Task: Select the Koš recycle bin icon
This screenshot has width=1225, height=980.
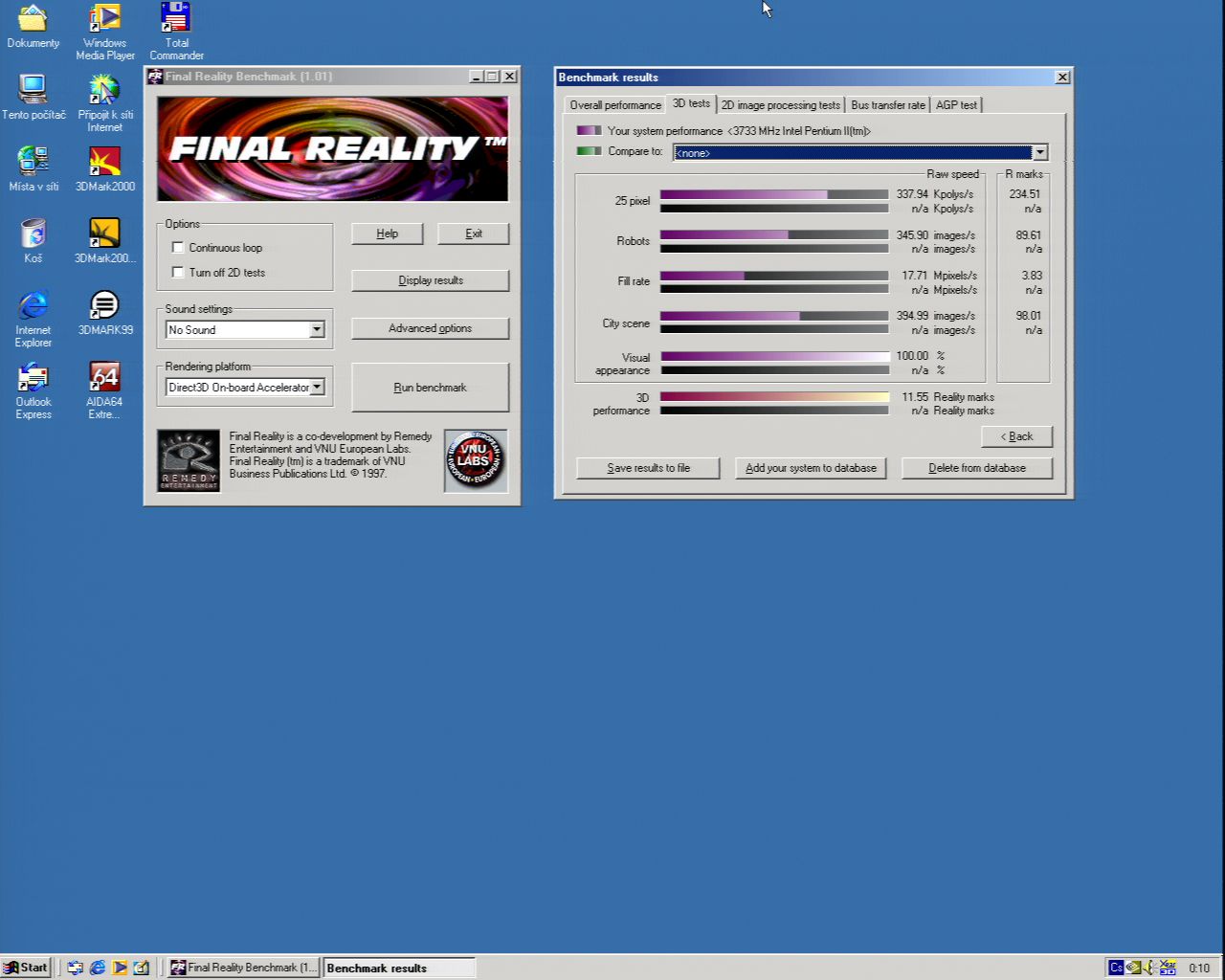Action: pos(33,241)
